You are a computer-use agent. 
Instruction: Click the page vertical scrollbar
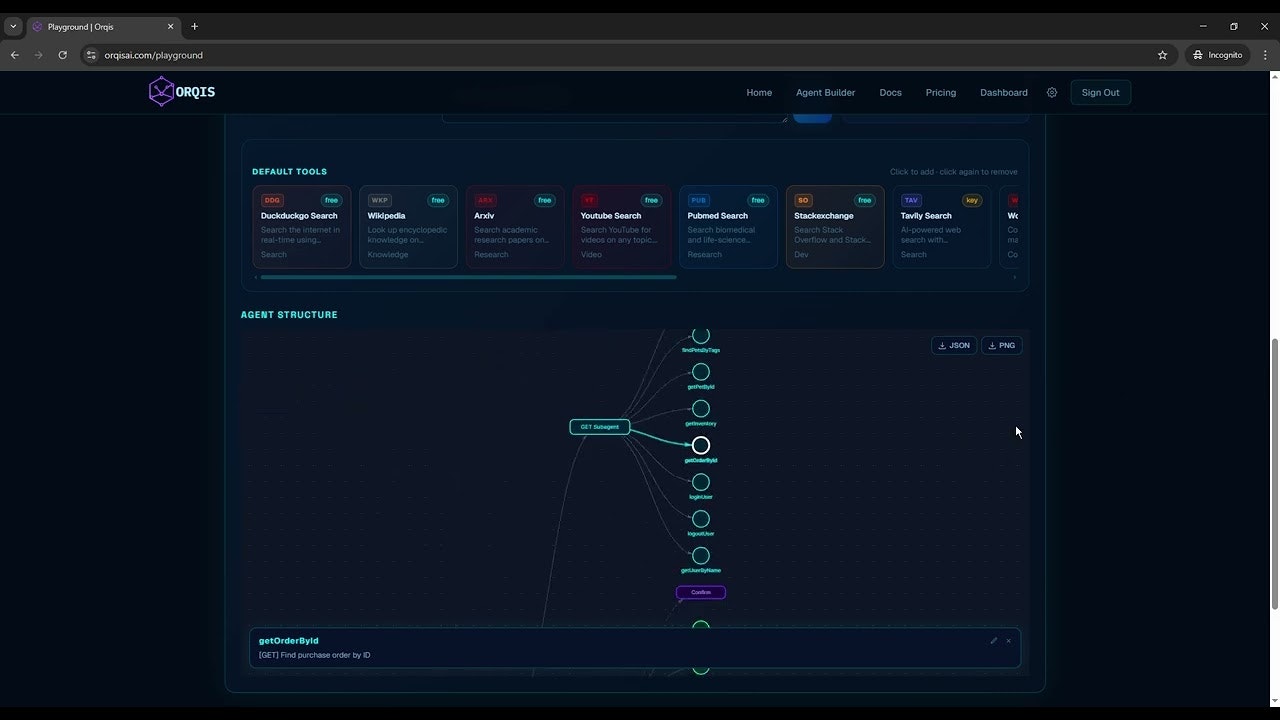pyautogui.click(x=1274, y=473)
